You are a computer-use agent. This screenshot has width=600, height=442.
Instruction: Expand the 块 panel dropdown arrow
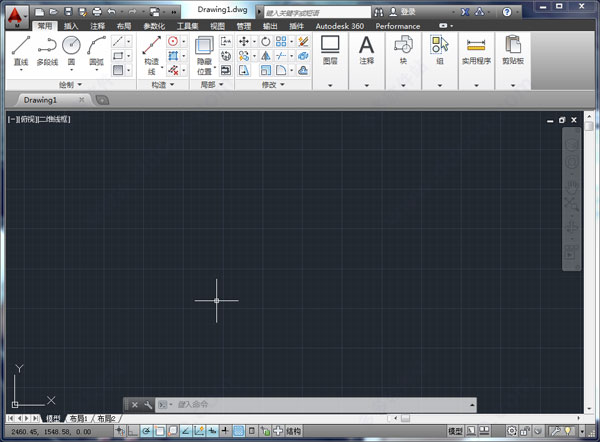pyautogui.click(x=403, y=85)
